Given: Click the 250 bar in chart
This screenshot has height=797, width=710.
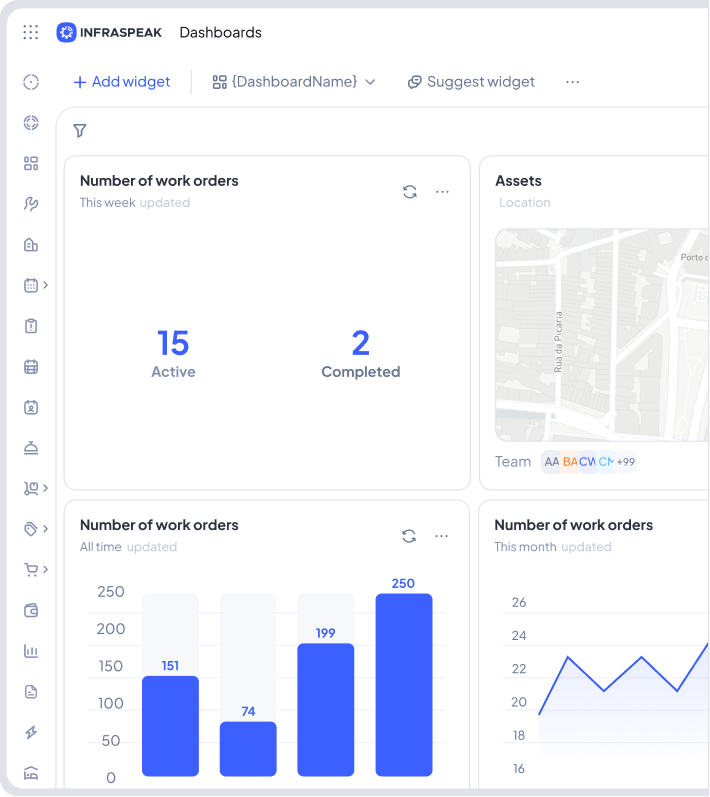Looking at the screenshot, I should tap(404, 685).
